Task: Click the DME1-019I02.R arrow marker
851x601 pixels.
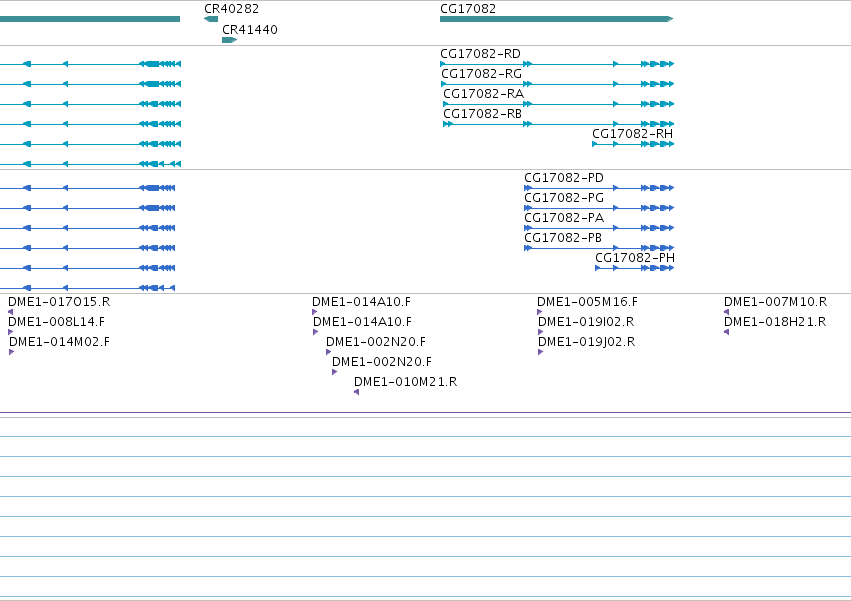Action: pos(541,332)
